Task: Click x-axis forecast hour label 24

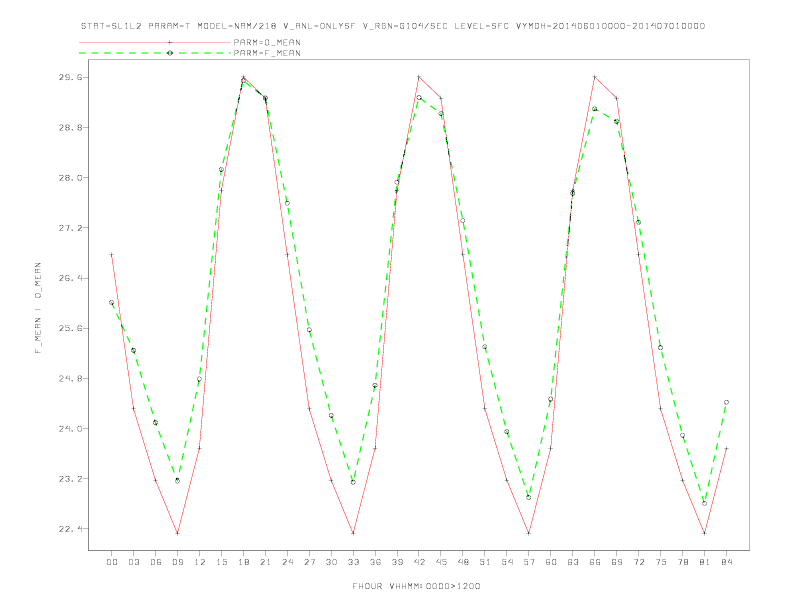Action: [287, 562]
